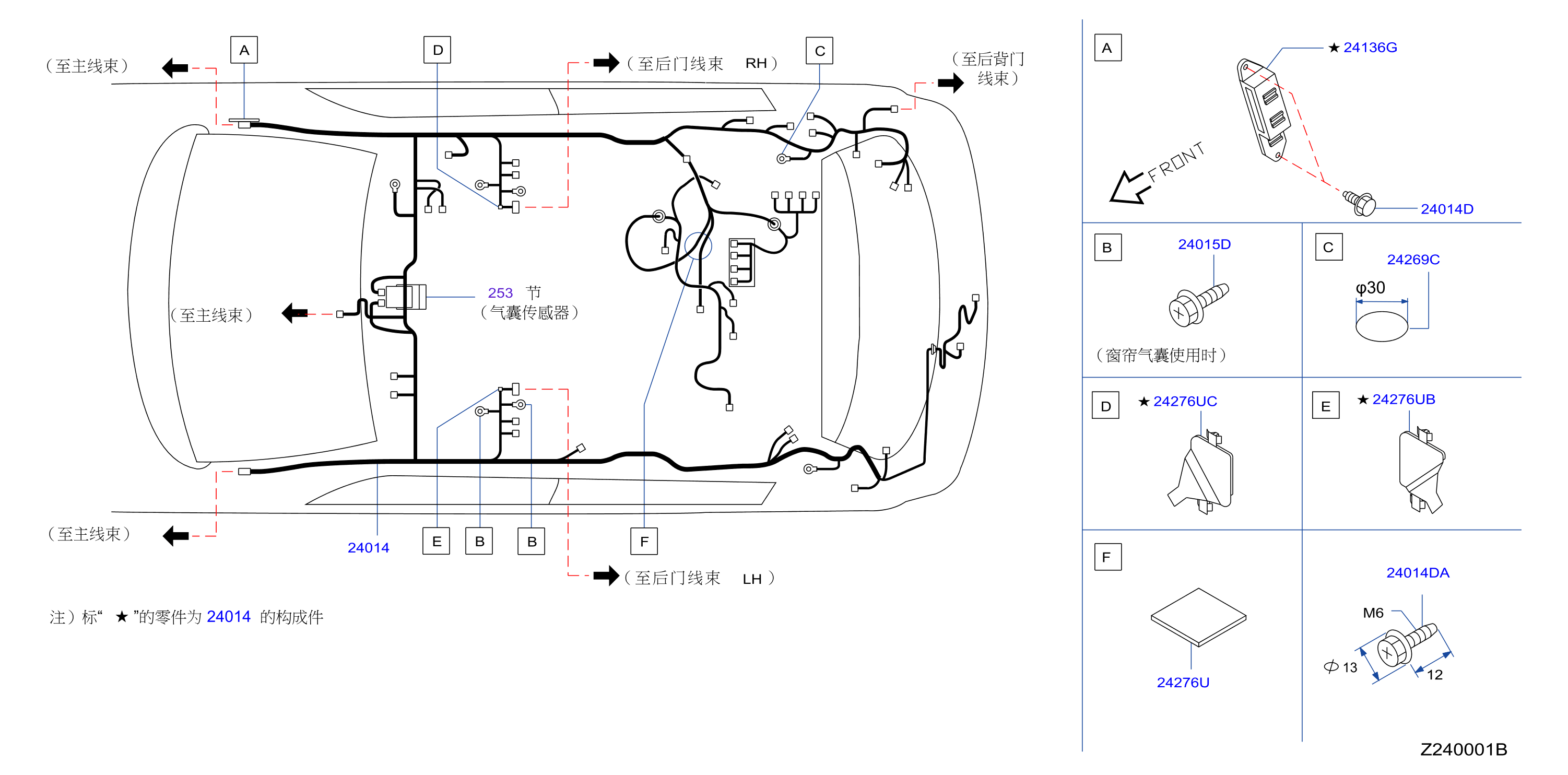Click top-left arrow to main harness

click(x=175, y=67)
